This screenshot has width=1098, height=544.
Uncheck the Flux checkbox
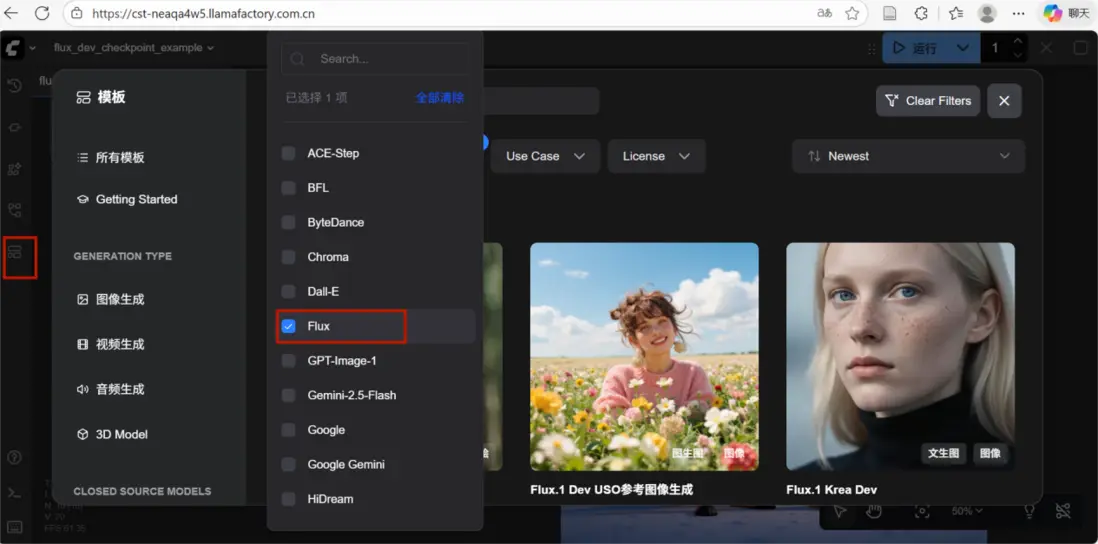tap(289, 326)
